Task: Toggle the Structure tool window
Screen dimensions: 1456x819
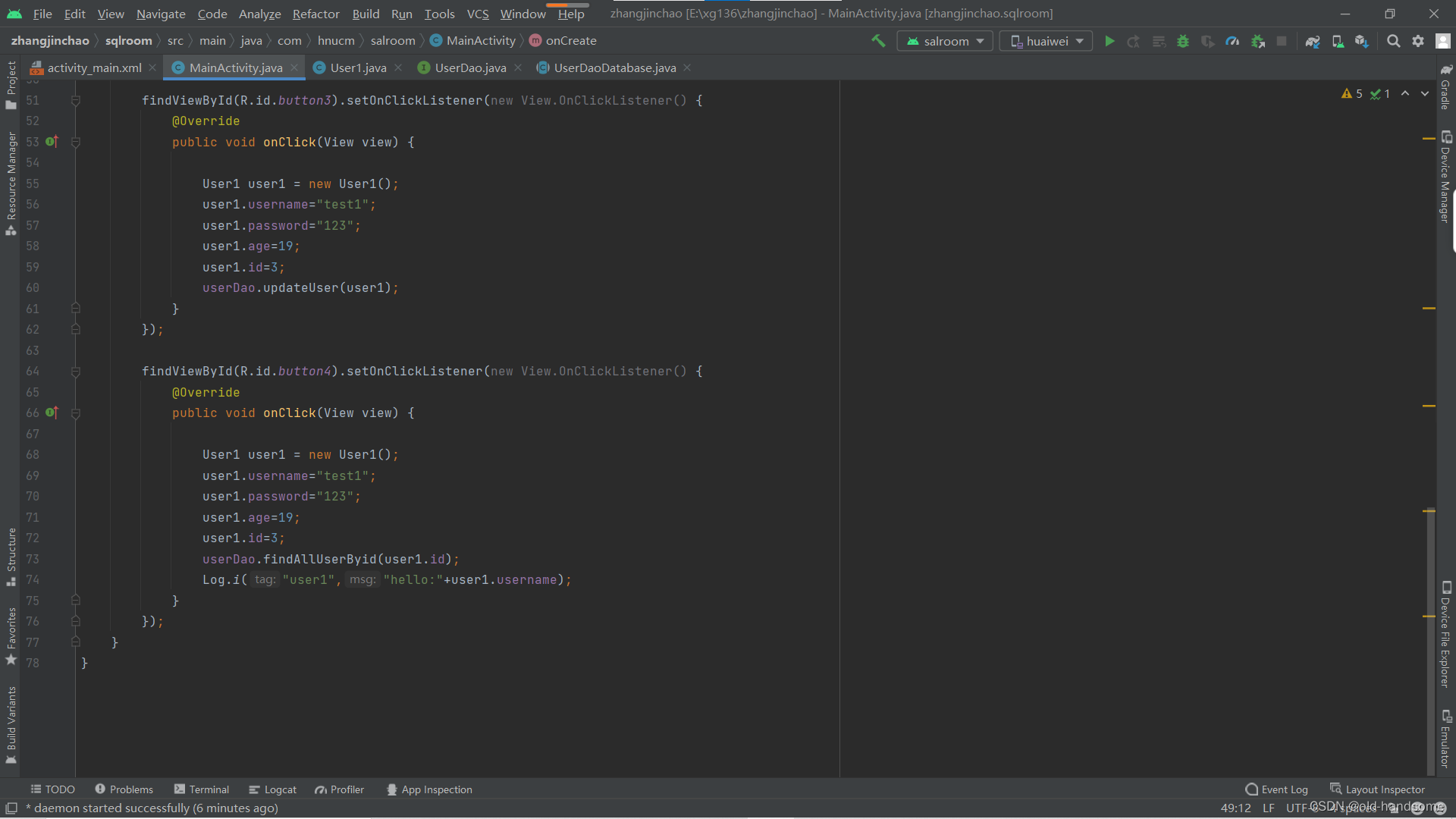Action: click(x=11, y=556)
